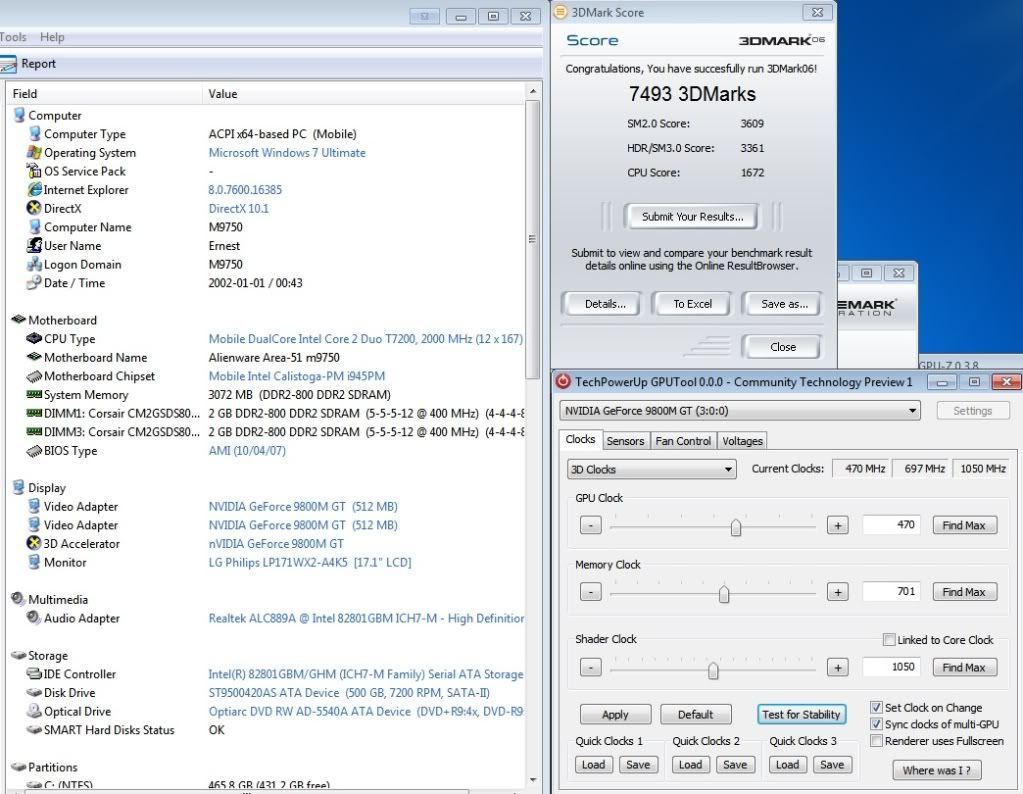Click the Where was I ? button
Image resolution: width=1023 pixels, height=794 pixels.
pyautogui.click(x=936, y=771)
